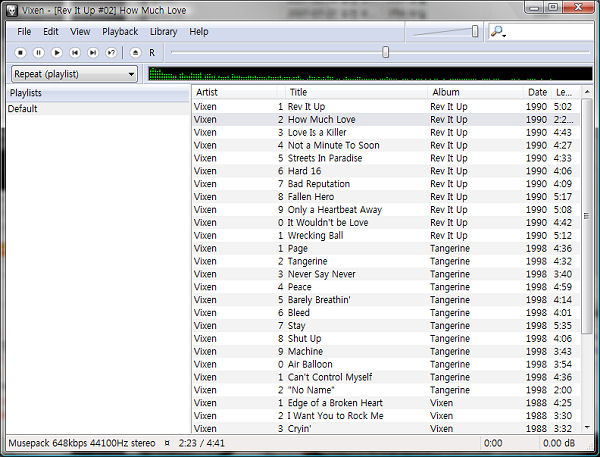
Task: Click the Playlists panel header
Action: click(98, 93)
